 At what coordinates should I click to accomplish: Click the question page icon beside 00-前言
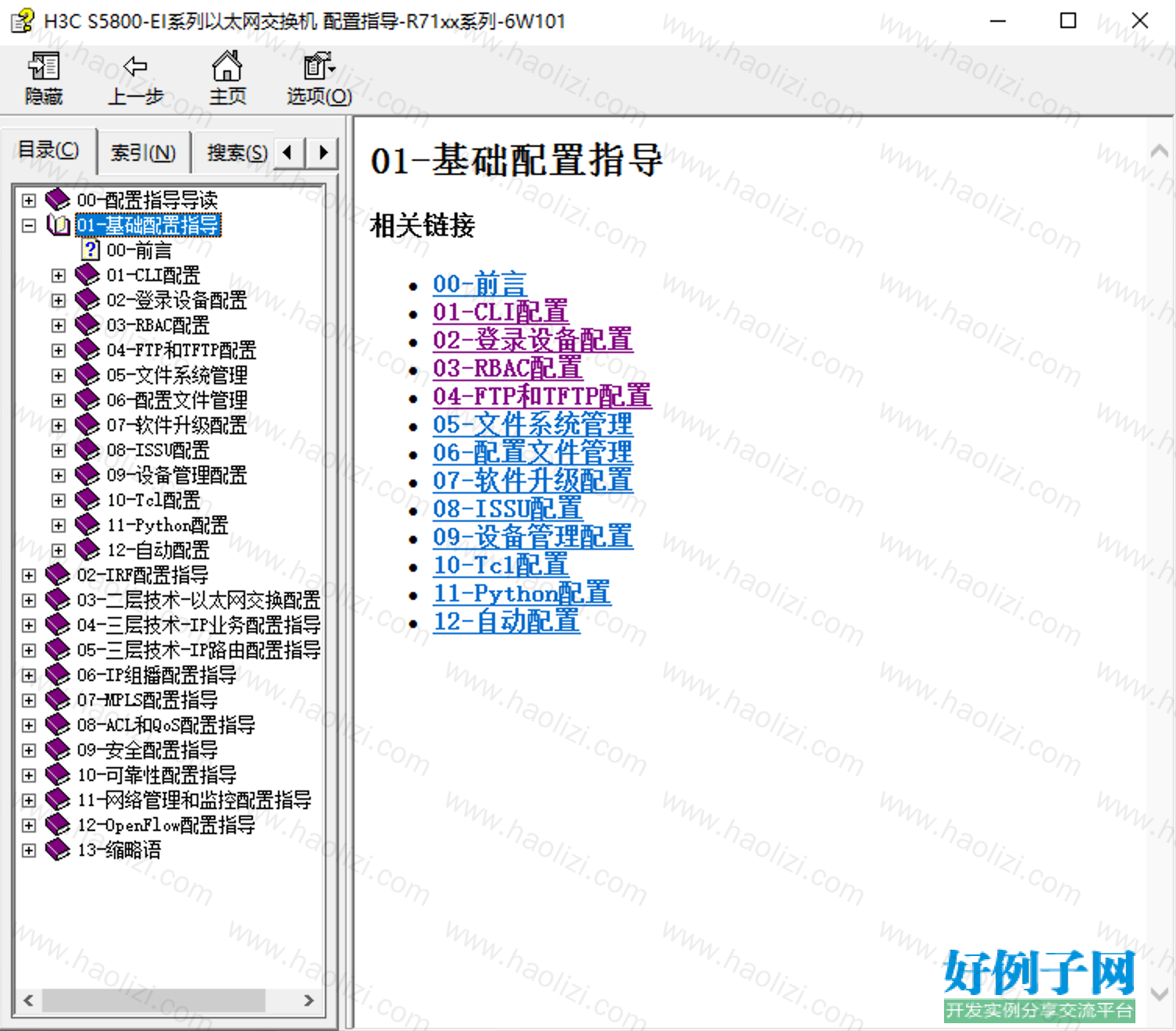click(91, 250)
